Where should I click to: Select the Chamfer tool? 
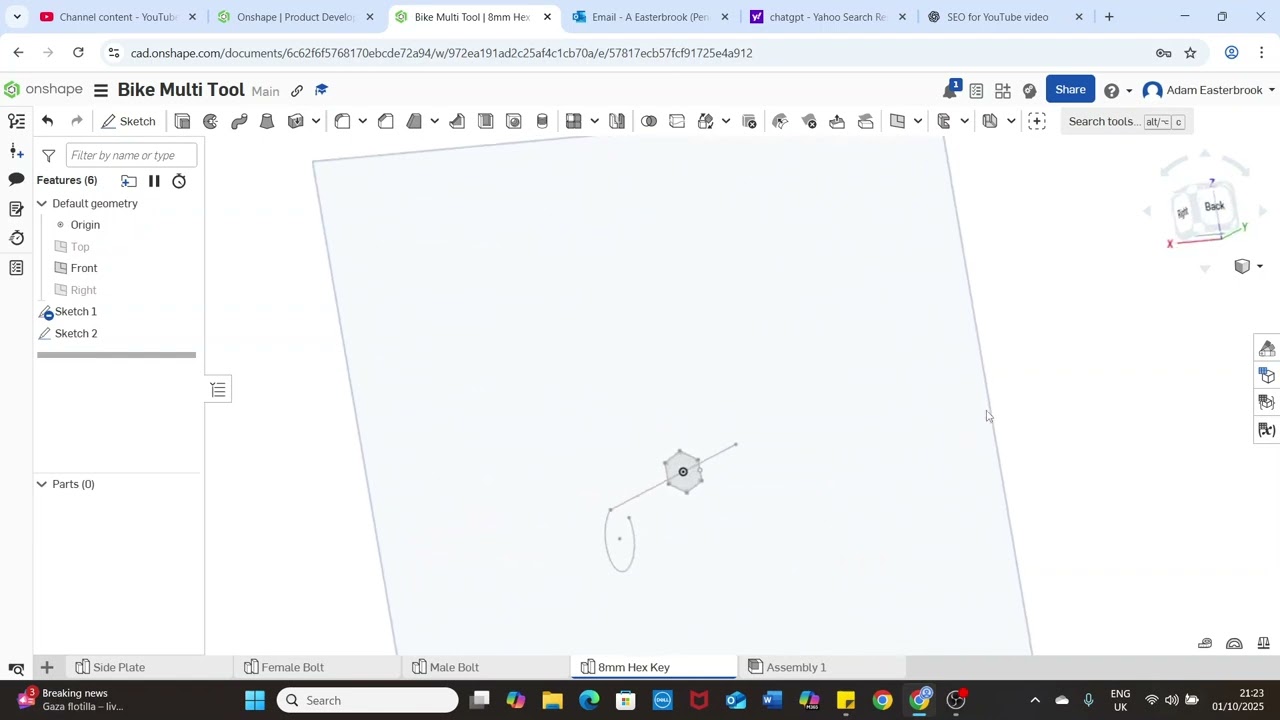click(386, 121)
